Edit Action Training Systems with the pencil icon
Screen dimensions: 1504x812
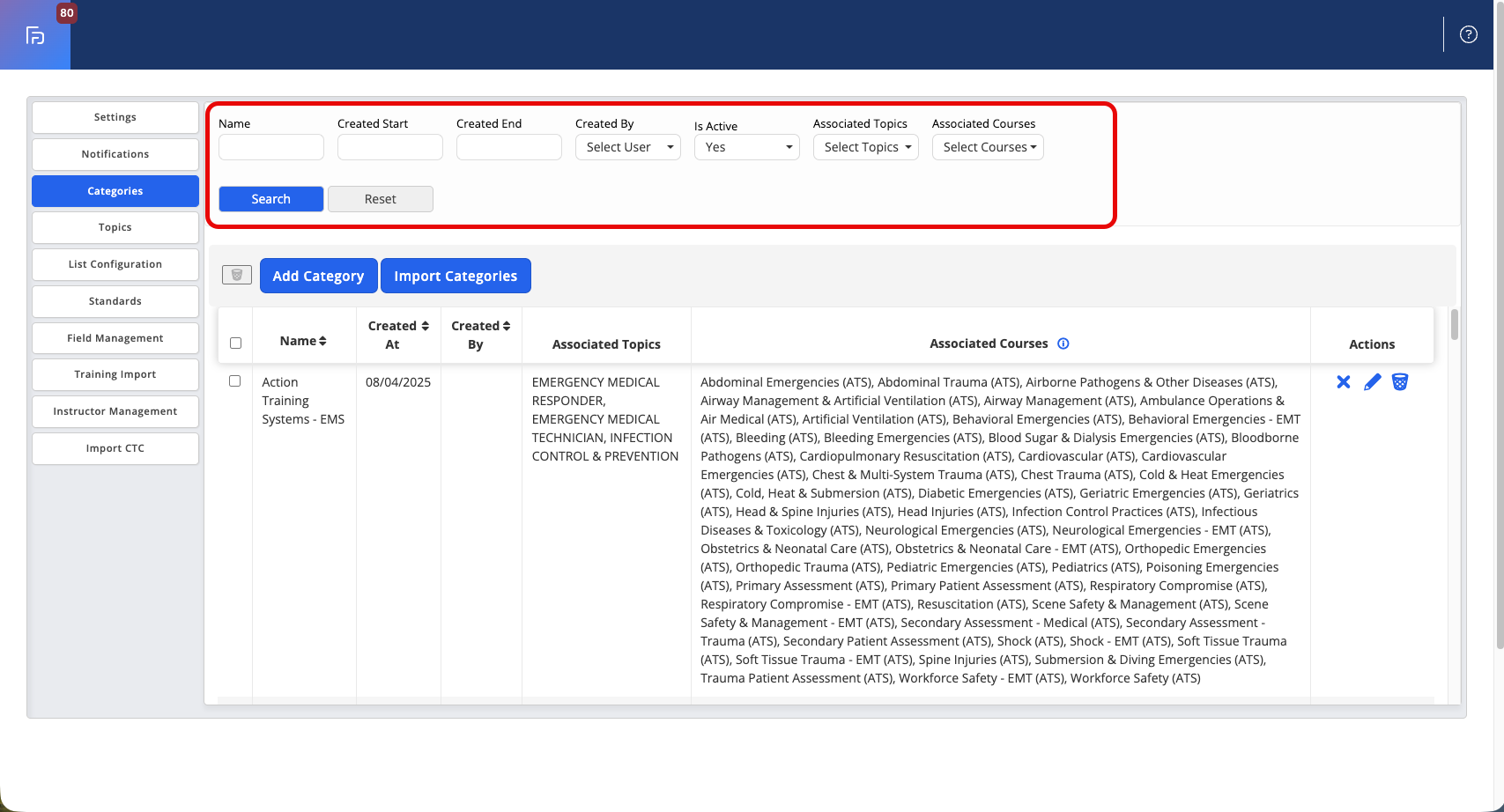[1372, 381]
